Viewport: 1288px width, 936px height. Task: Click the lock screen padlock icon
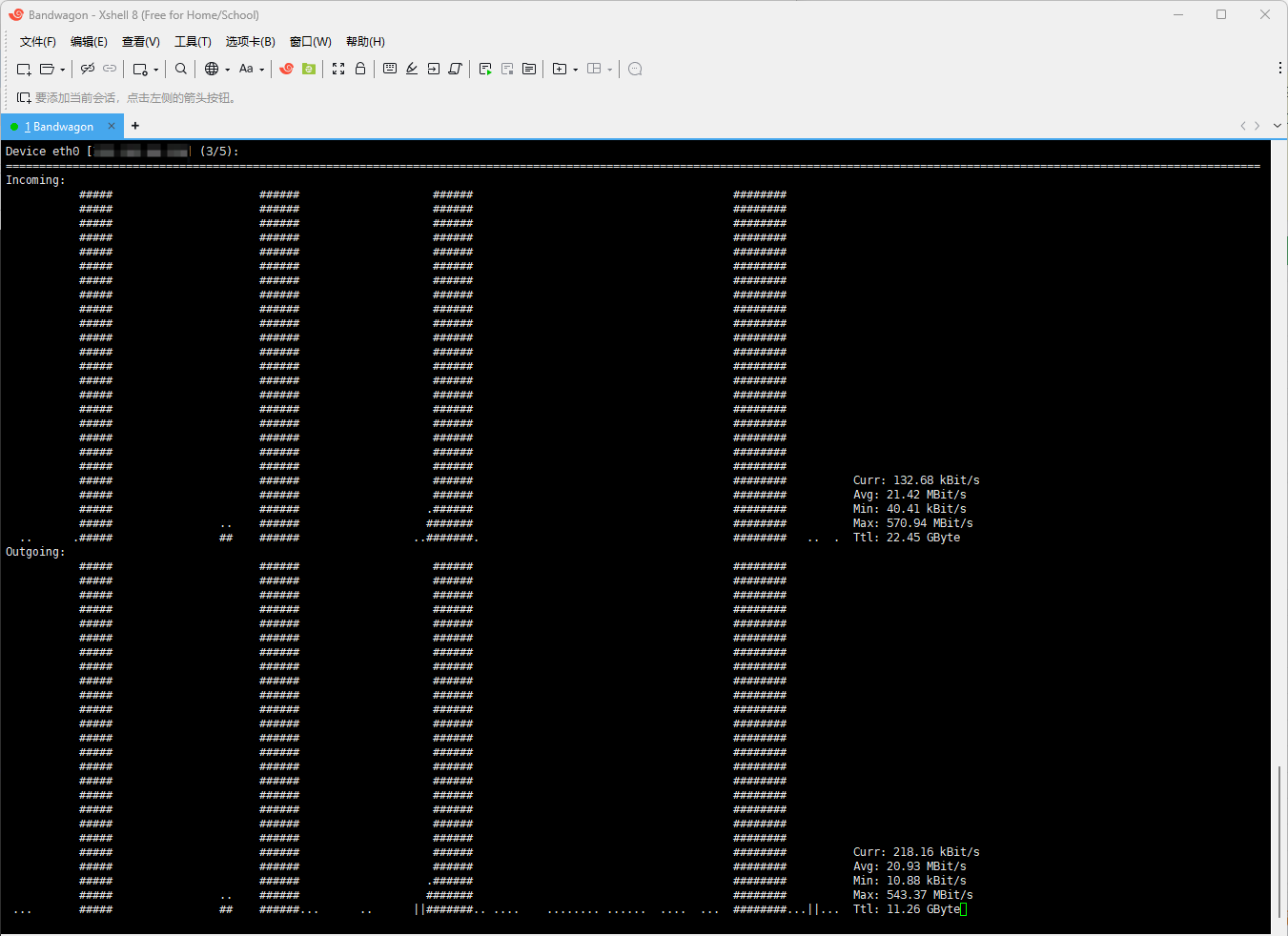click(360, 69)
